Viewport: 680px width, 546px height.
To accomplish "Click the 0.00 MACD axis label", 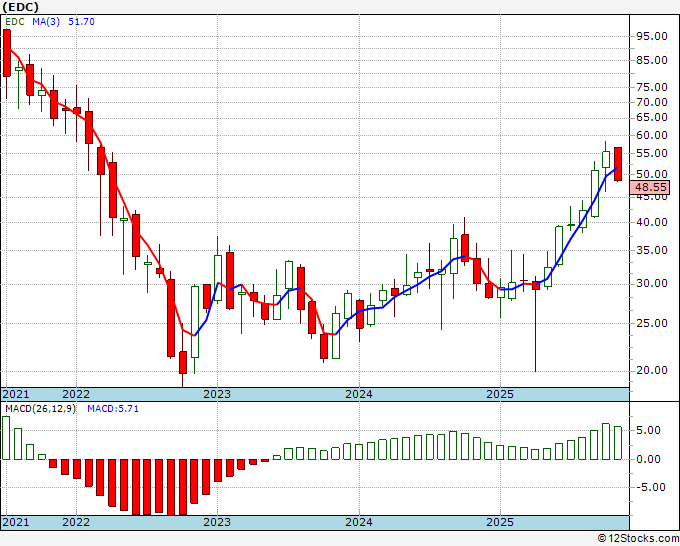I will (x=648, y=459).
